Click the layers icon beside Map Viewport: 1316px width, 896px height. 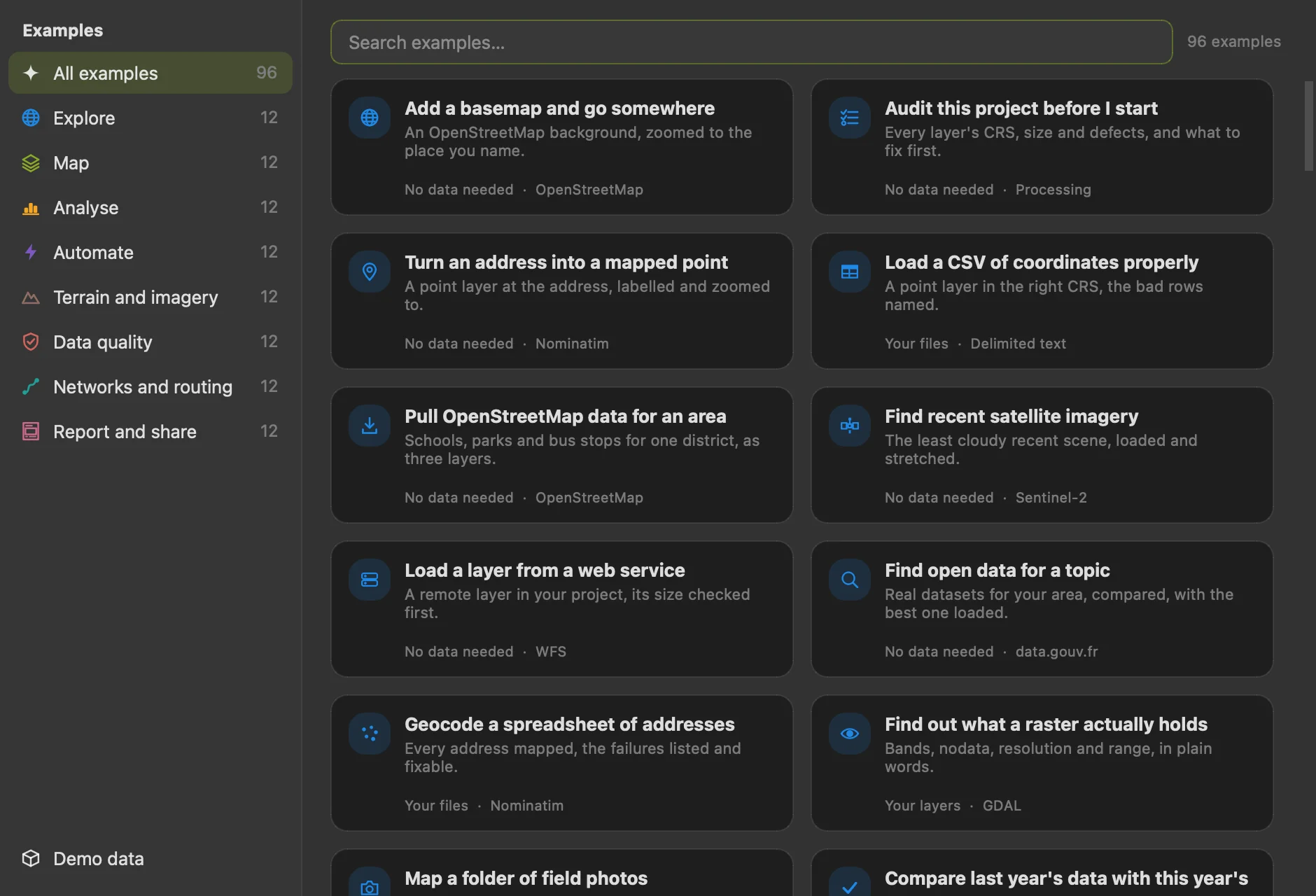coord(31,162)
